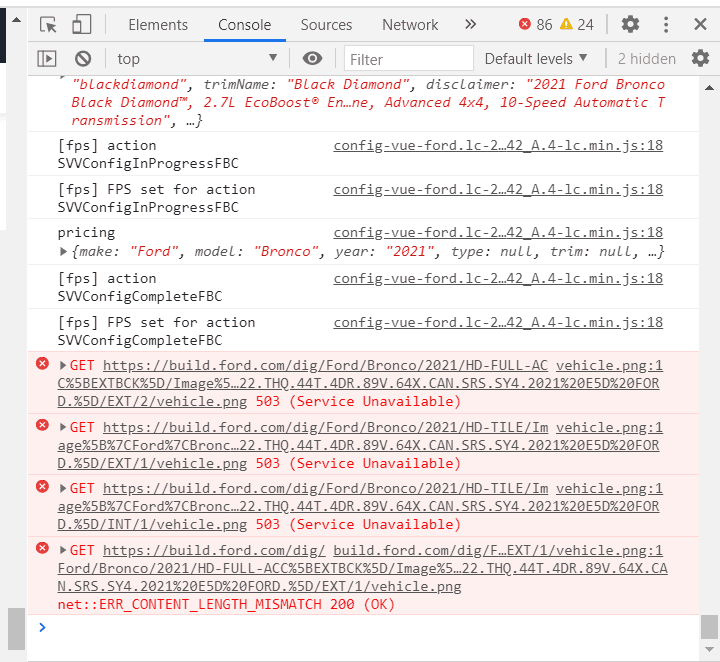
Task: Open console settings gear next to hidden
Action: (700, 58)
